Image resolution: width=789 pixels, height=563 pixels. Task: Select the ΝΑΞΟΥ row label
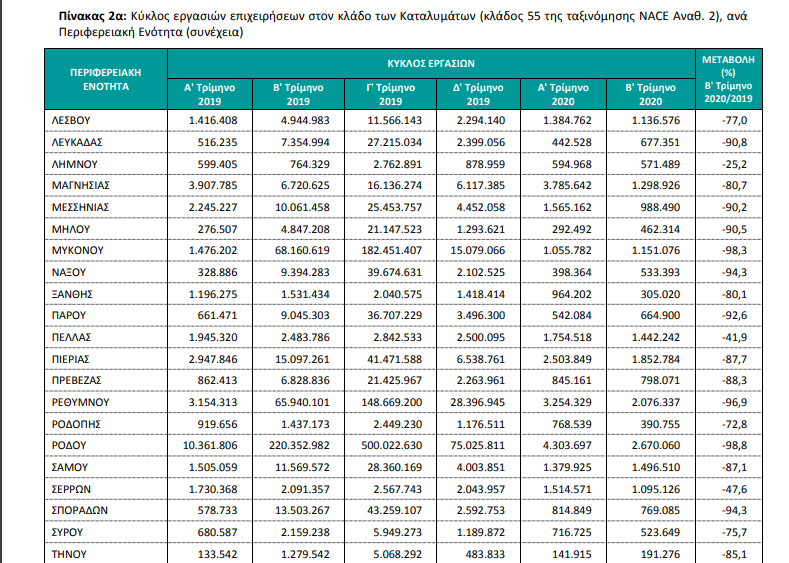coord(69,273)
